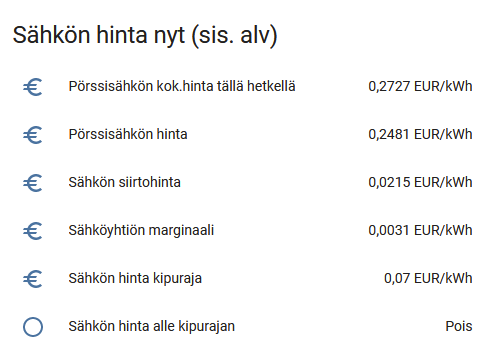Image resolution: width=488 pixels, height=360 pixels.
Task: Open Sähkön hinta alle kipurajan sensor
Action: click(152, 326)
